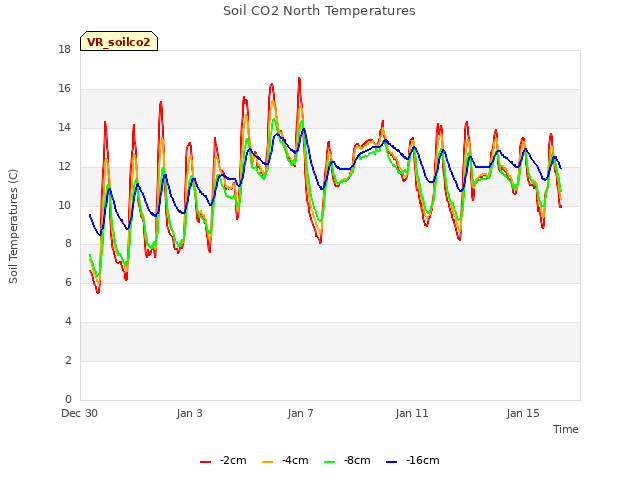640x480 pixels.
Task: Toggle the -4cm legend entry
Action: coord(285,460)
